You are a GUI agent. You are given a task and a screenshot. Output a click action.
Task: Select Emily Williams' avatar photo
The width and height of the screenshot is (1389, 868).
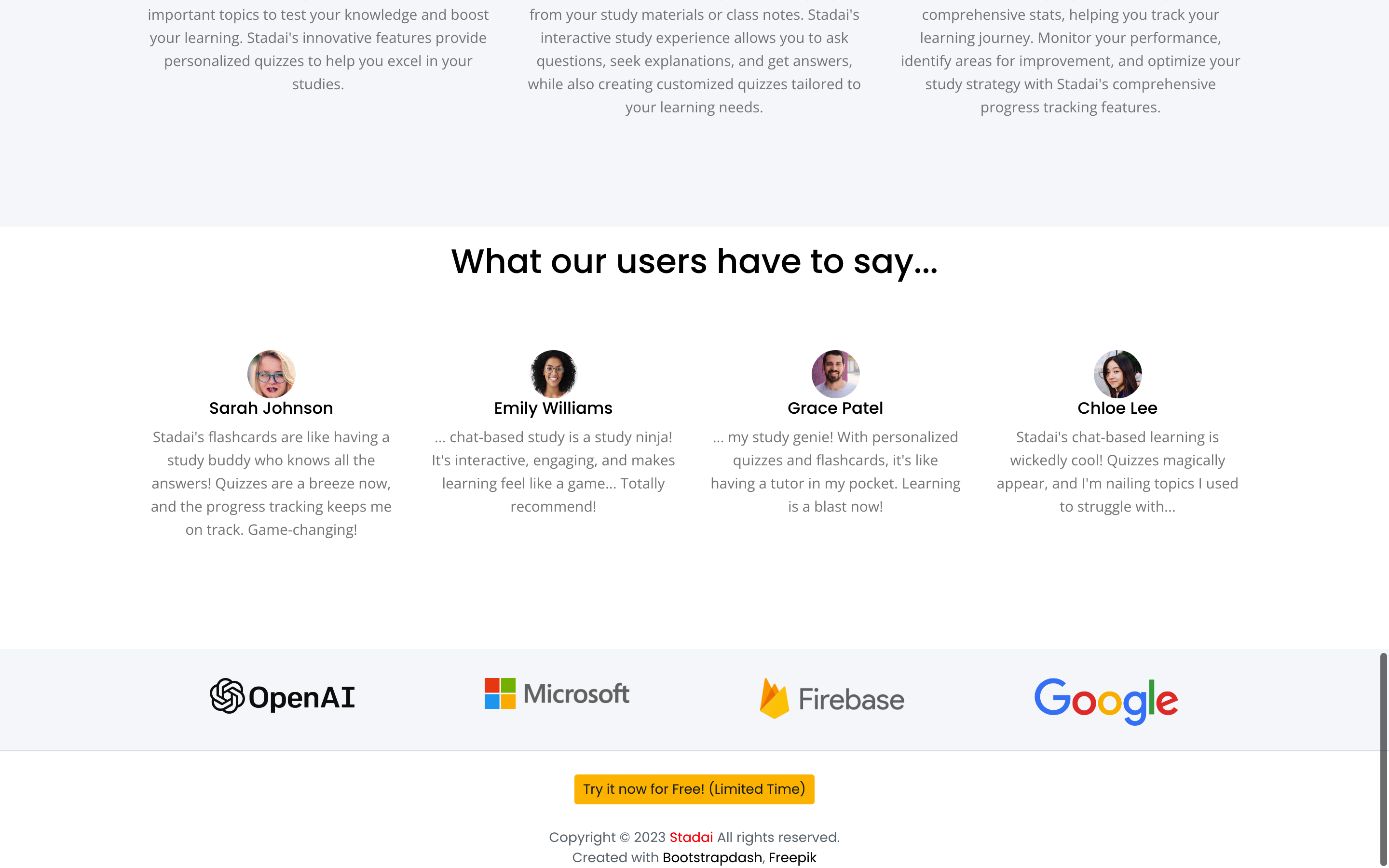coord(553,374)
